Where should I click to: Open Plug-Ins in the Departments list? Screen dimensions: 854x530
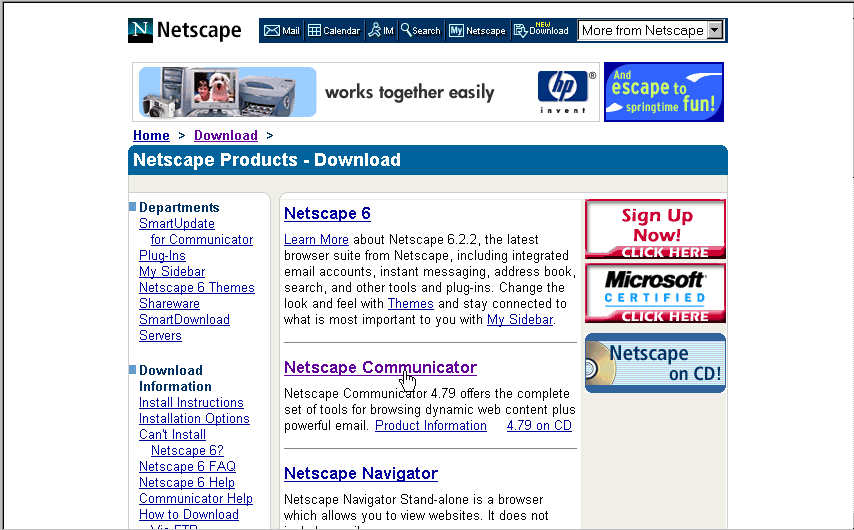[x=162, y=256]
